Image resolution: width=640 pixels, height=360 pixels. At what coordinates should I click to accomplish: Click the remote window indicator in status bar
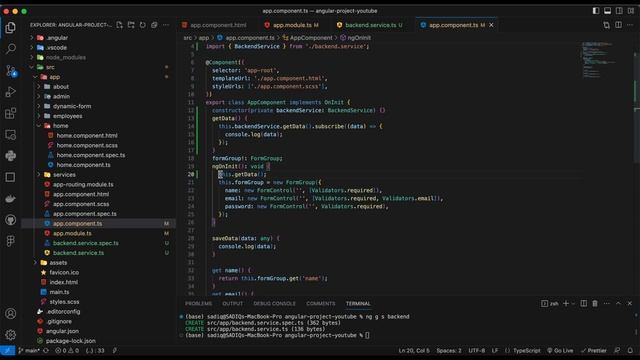click(x=7, y=350)
